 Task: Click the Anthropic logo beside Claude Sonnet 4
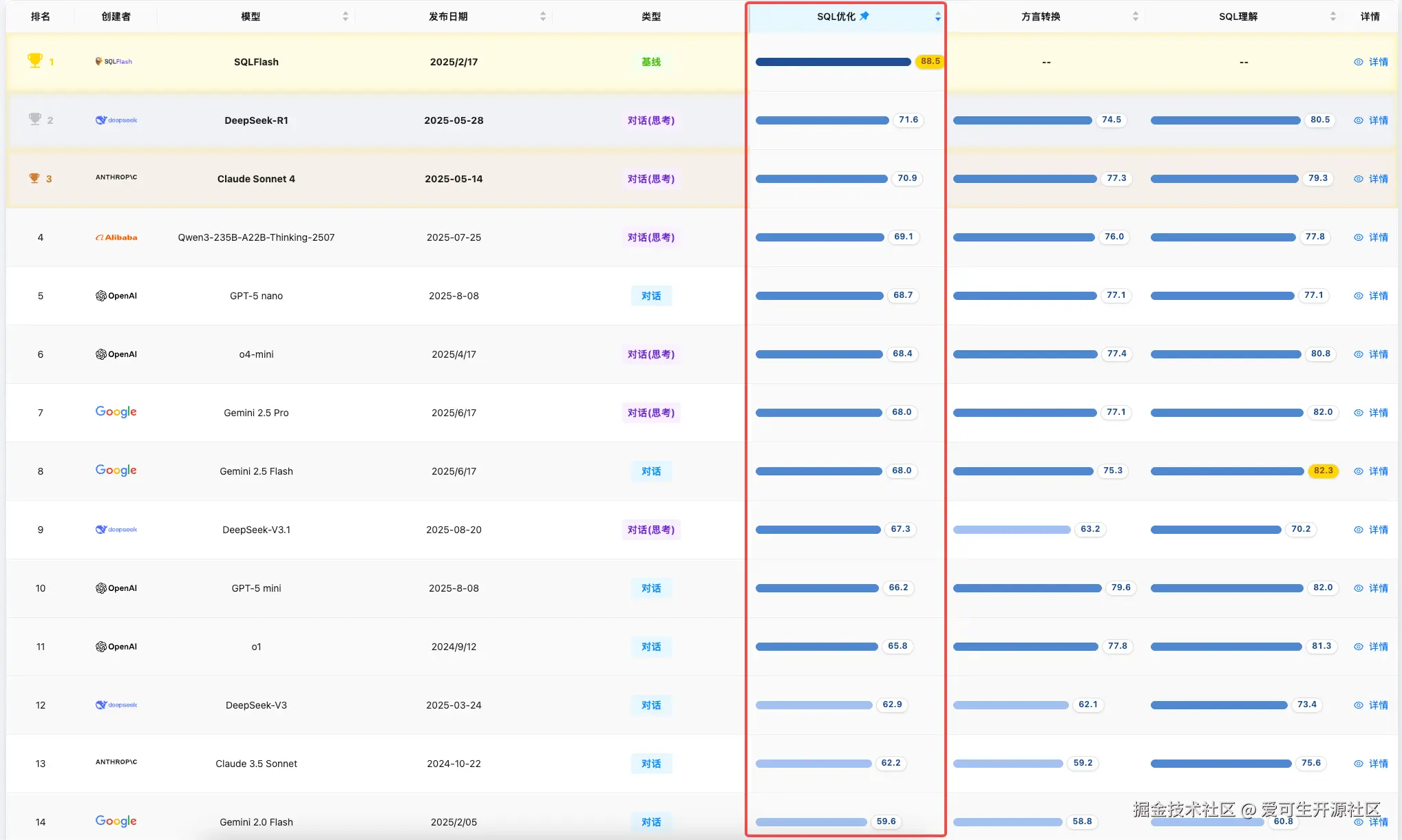coord(116,177)
